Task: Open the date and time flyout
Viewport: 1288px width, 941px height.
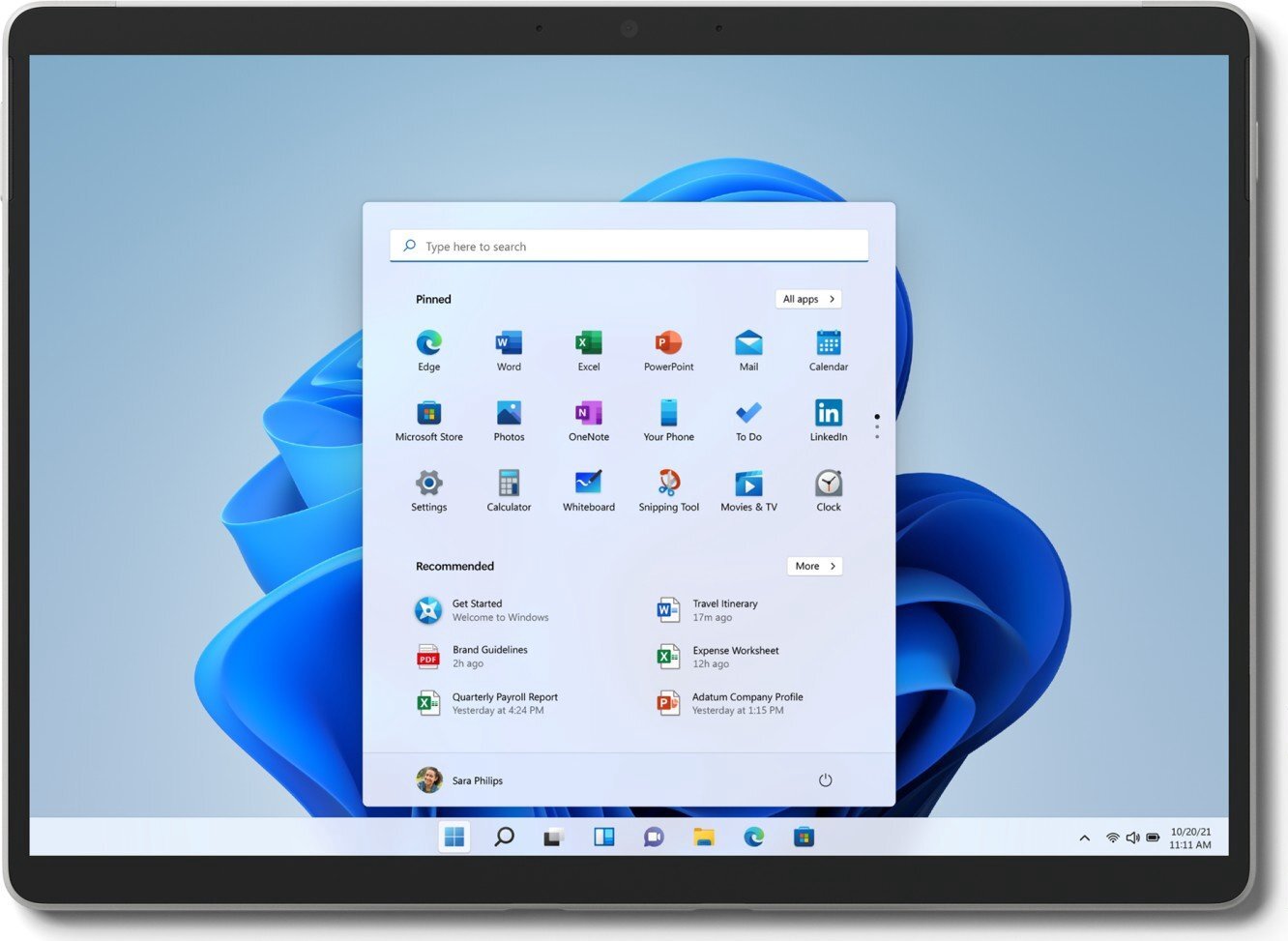Action: pos(1190,838)
